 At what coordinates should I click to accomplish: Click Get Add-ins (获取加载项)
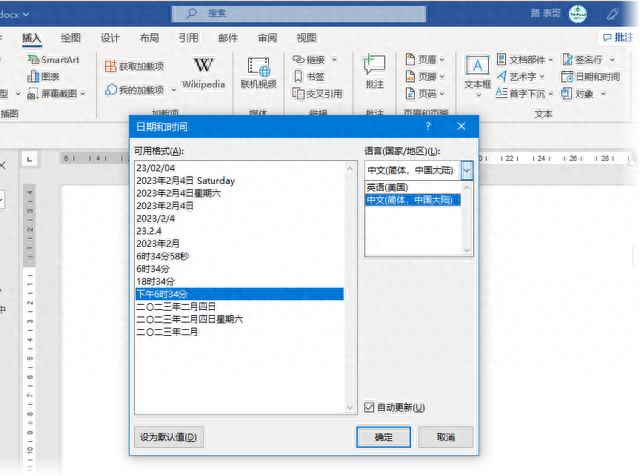134,66
